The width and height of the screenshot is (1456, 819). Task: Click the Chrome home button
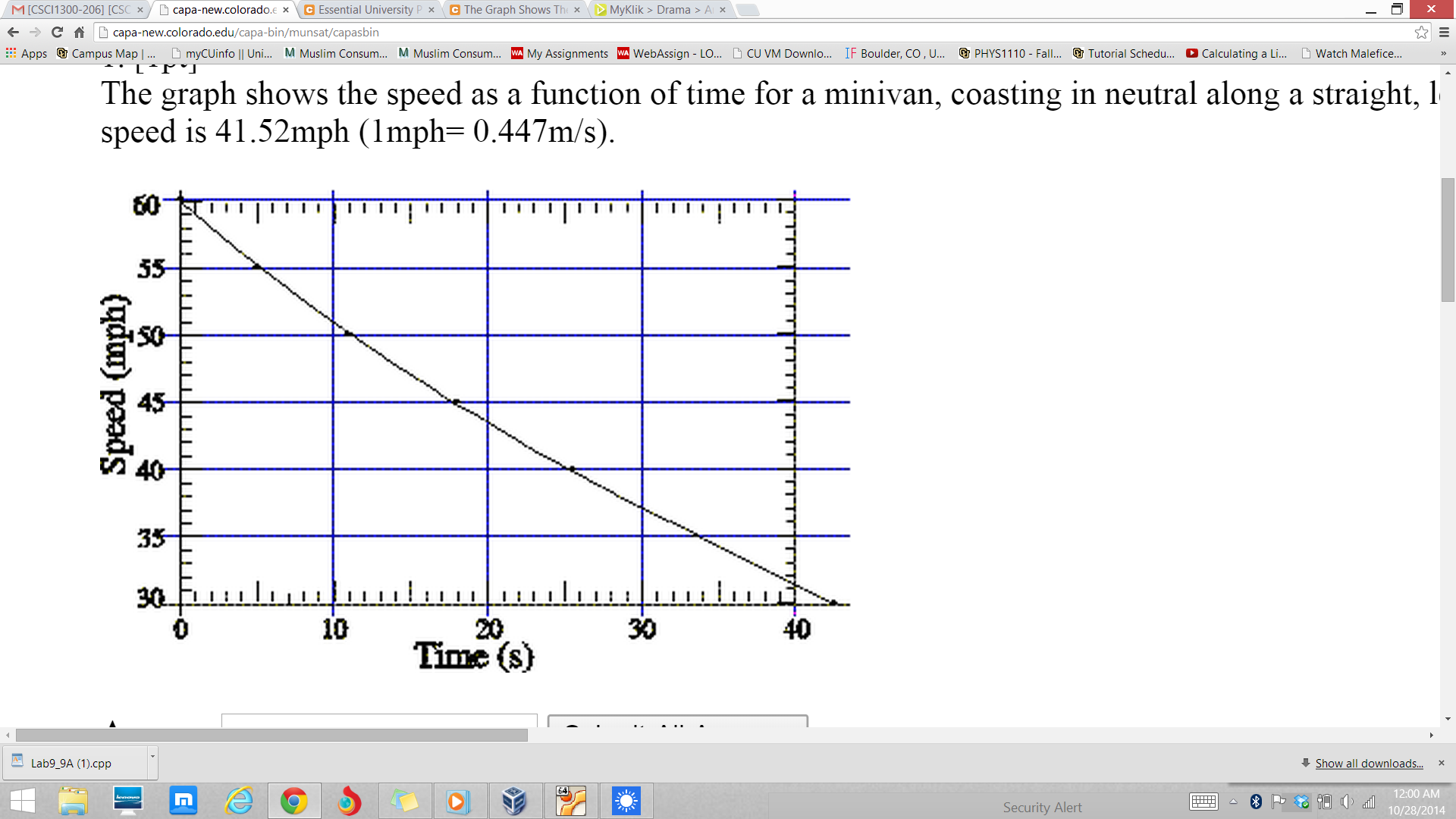79,33
